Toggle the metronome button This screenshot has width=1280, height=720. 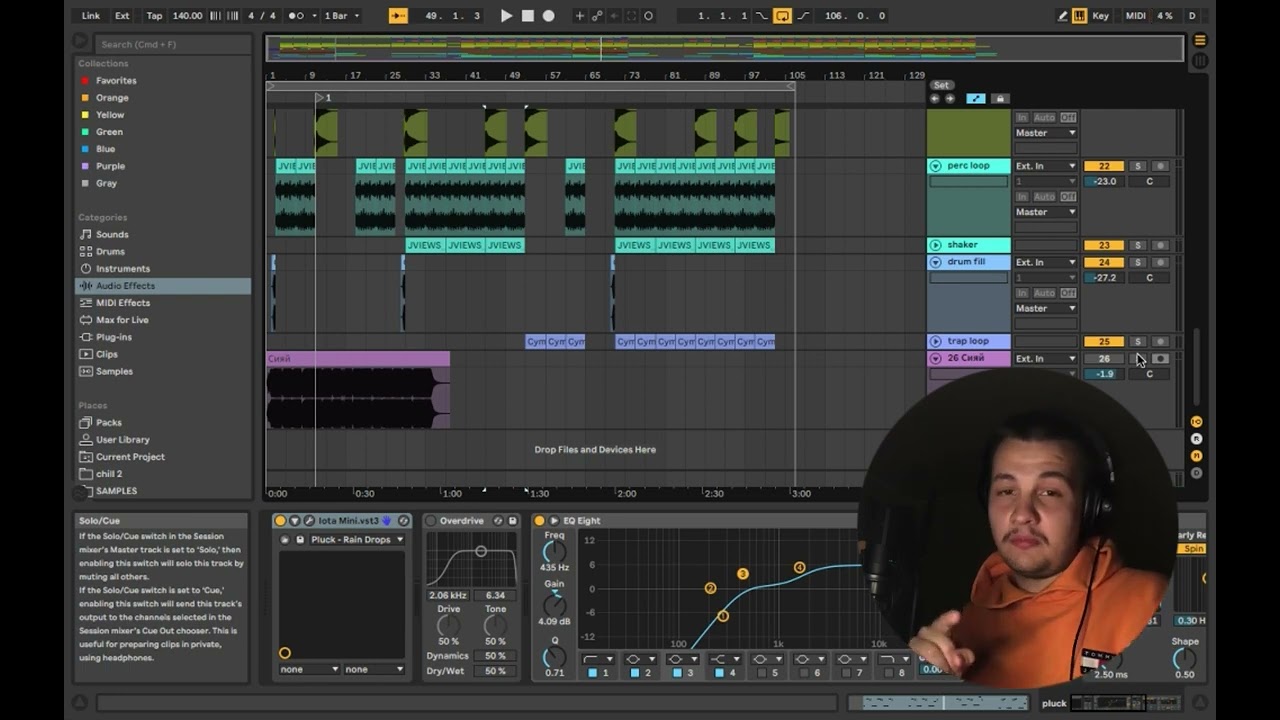[x=296, y=16]
